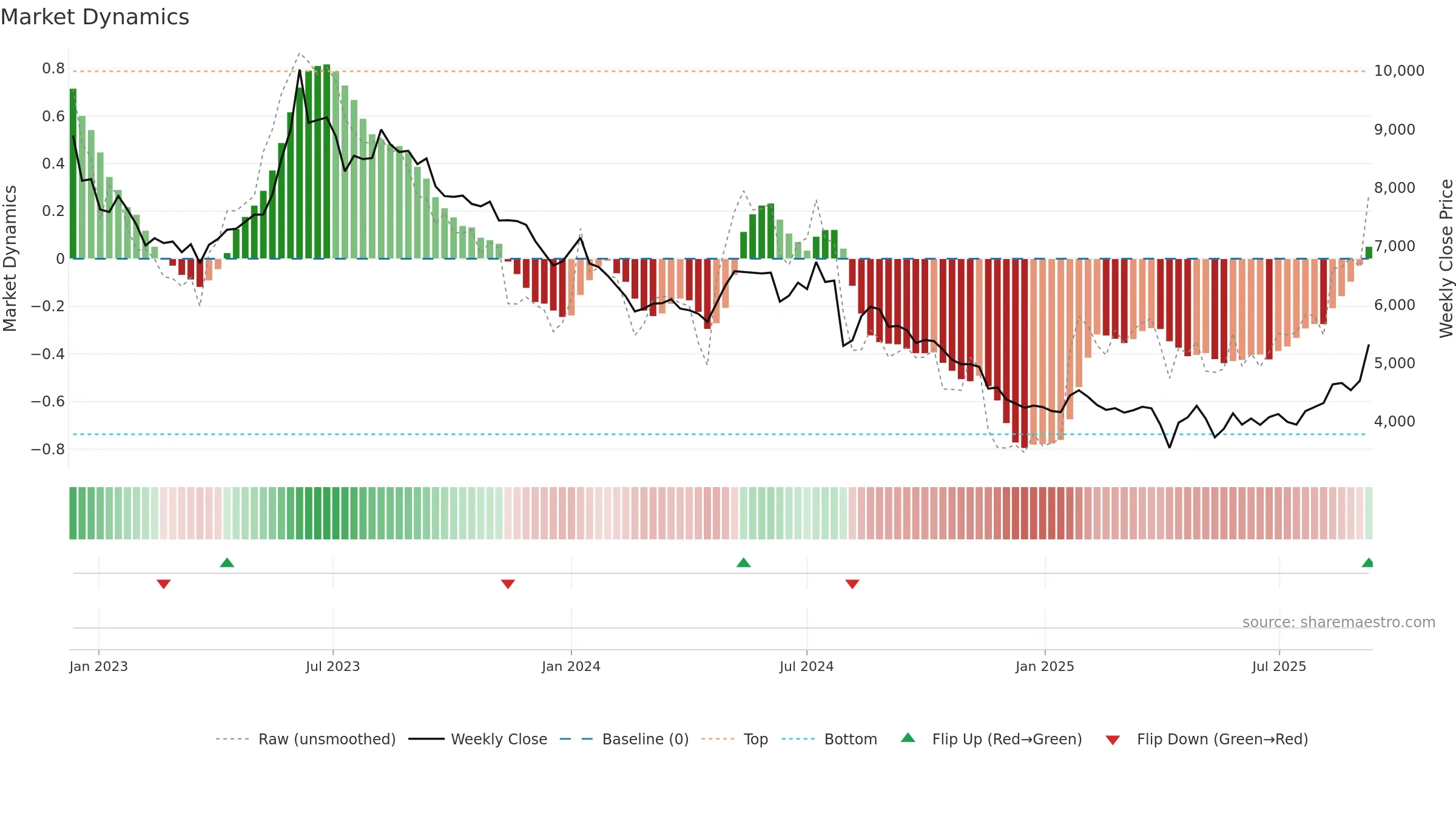Viewport: 1456px width, 819px height.
Task: Click the green flip-up marker at chart's right end
Action: coord(1367,562)
